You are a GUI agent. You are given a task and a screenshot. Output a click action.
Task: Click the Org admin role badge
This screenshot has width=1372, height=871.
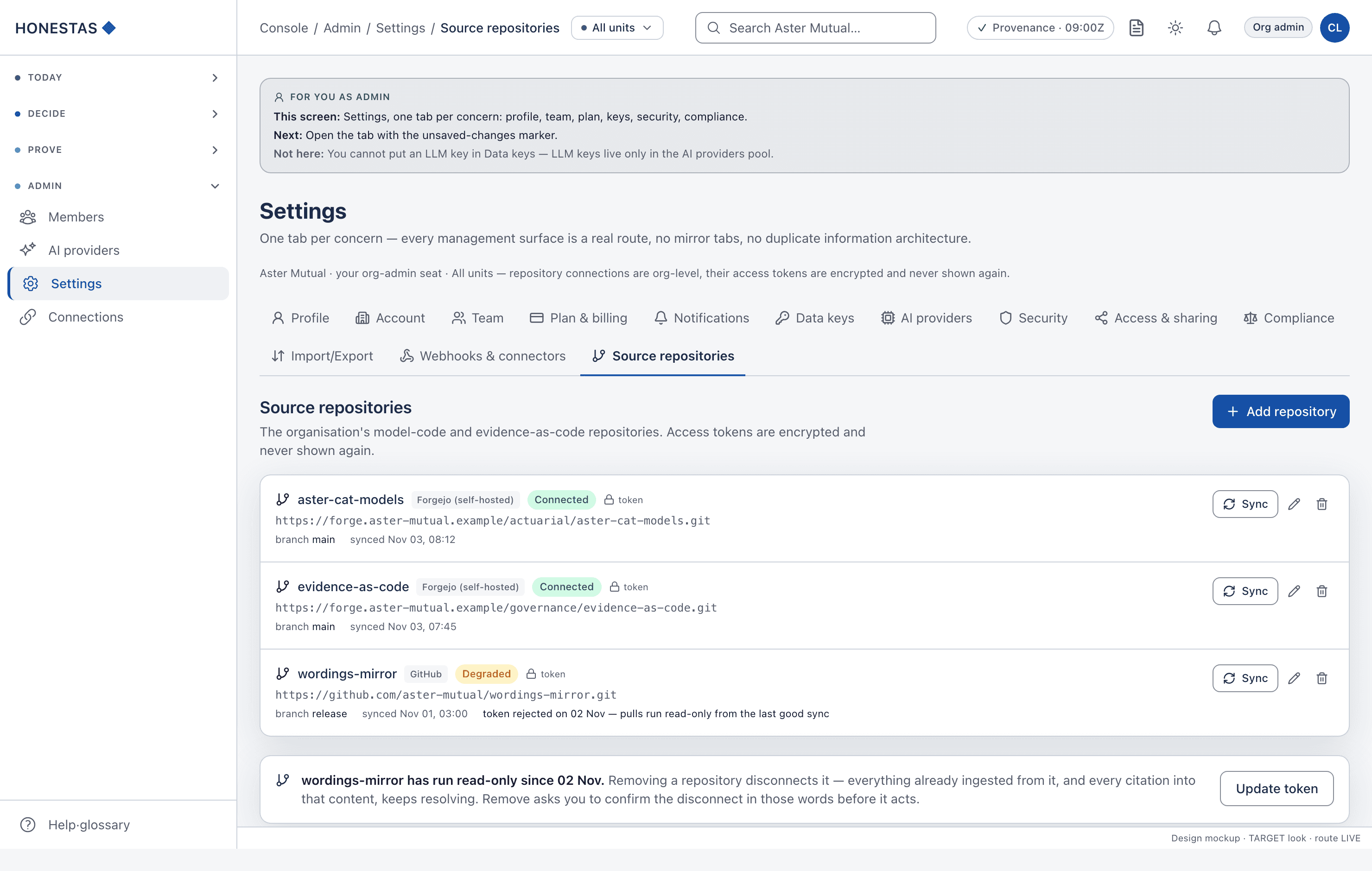click(x=1278, y=27)
